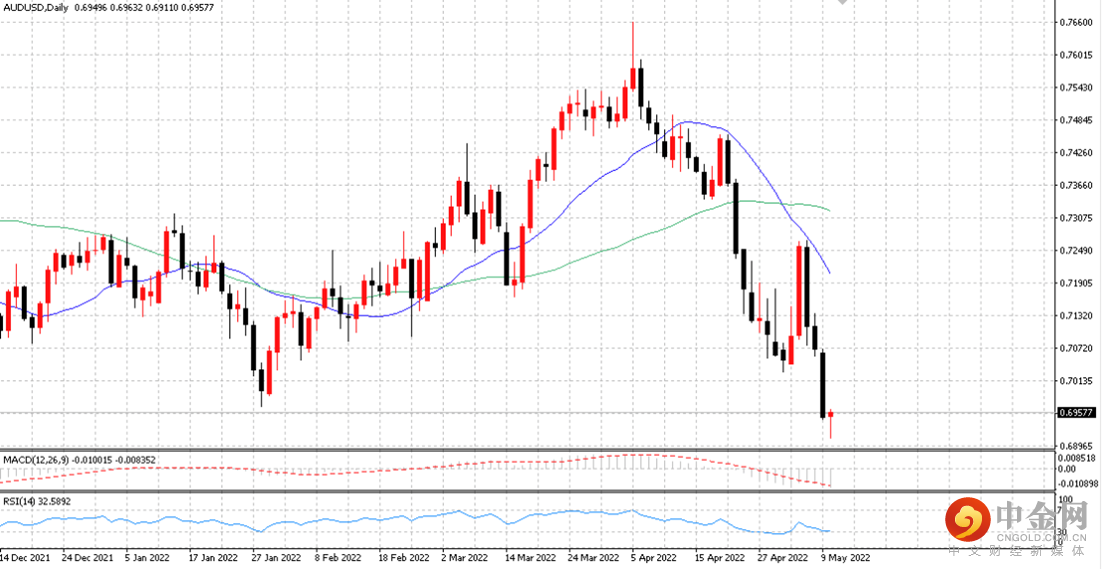Click the 14 Dec 2021 date label
Screen dimensions: 1102x569
[x=24, y=558]
